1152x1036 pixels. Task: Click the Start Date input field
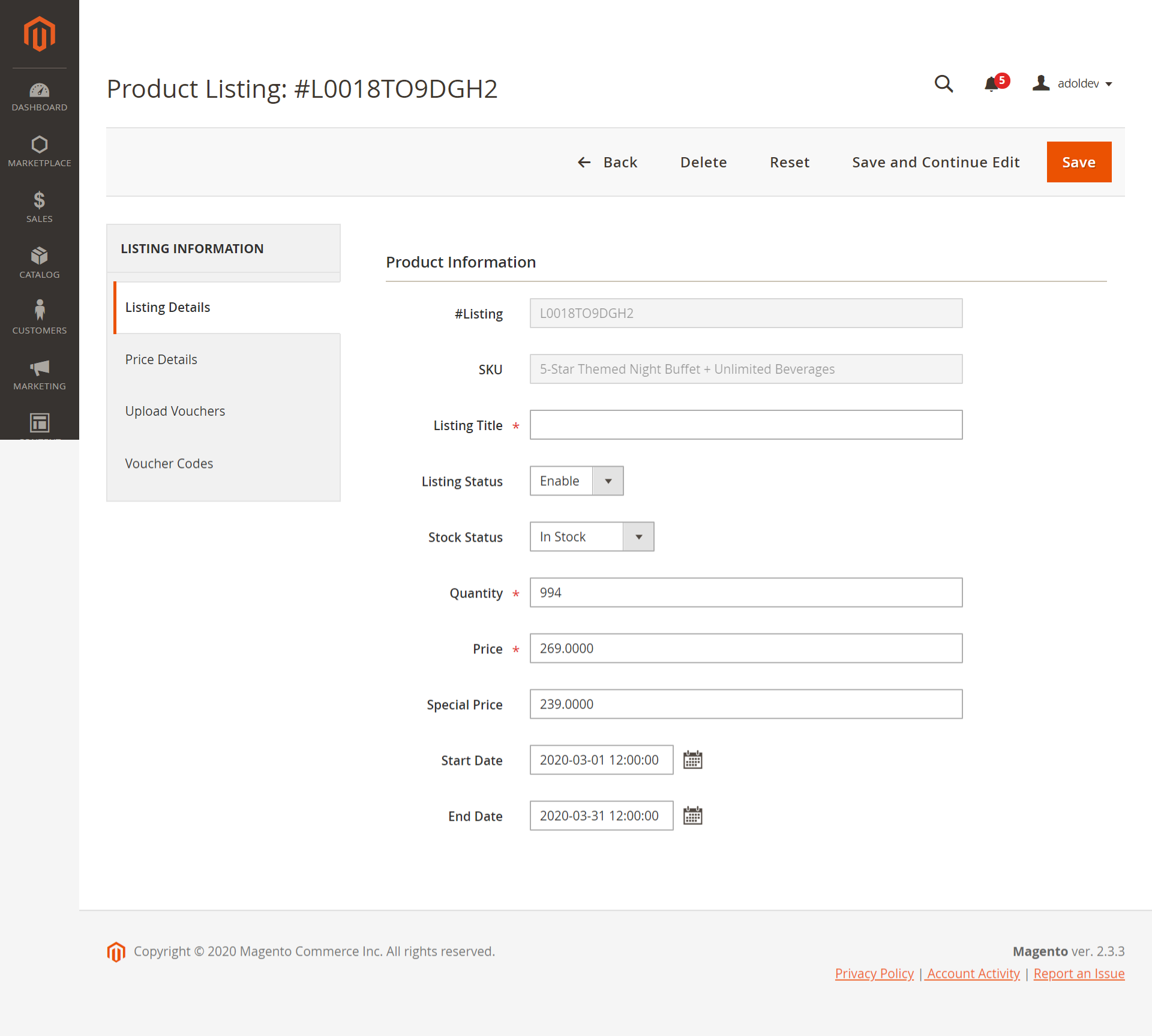pos(601,760)
